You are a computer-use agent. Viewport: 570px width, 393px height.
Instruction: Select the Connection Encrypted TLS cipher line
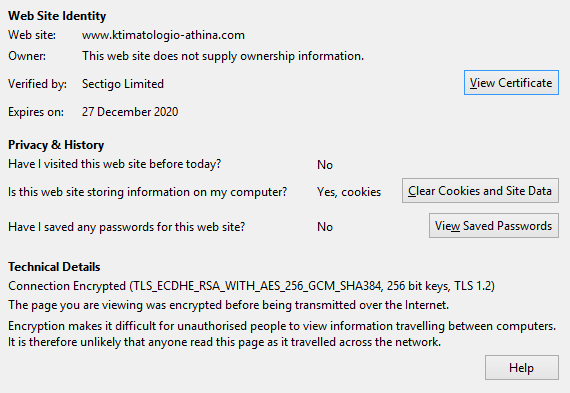point(252,286)
